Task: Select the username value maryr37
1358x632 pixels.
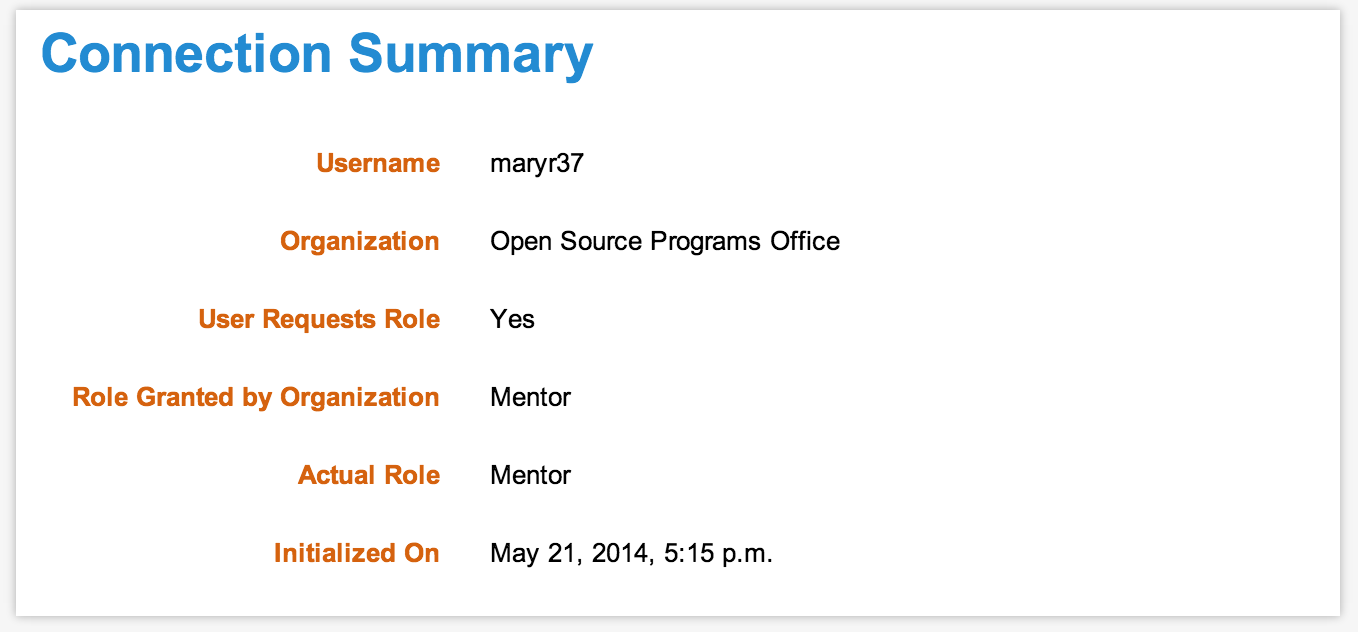Action: tap(536, 163)
